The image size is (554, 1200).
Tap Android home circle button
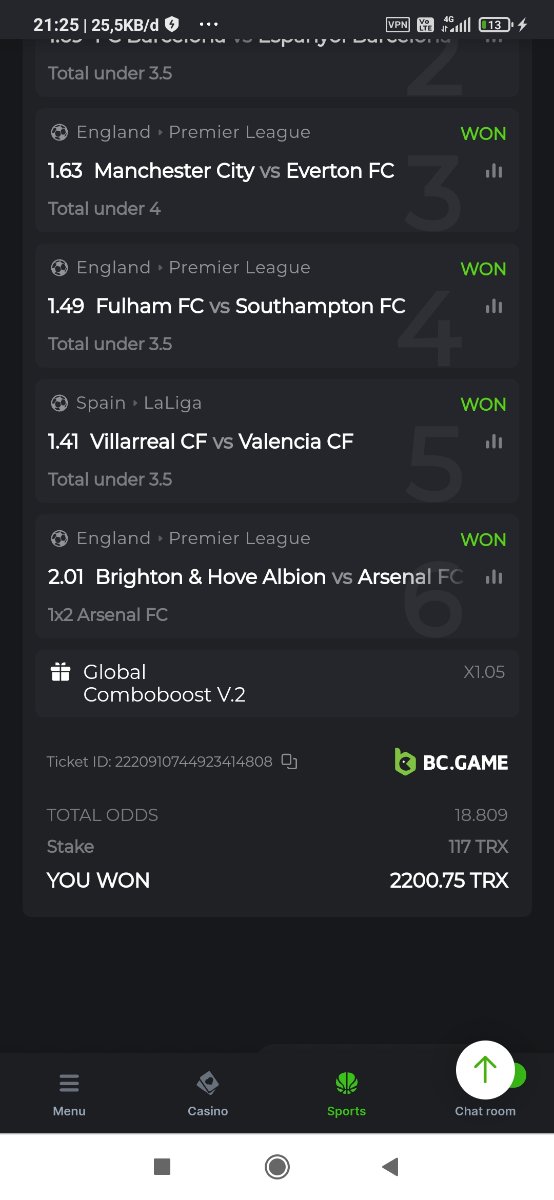(277, 1166)
